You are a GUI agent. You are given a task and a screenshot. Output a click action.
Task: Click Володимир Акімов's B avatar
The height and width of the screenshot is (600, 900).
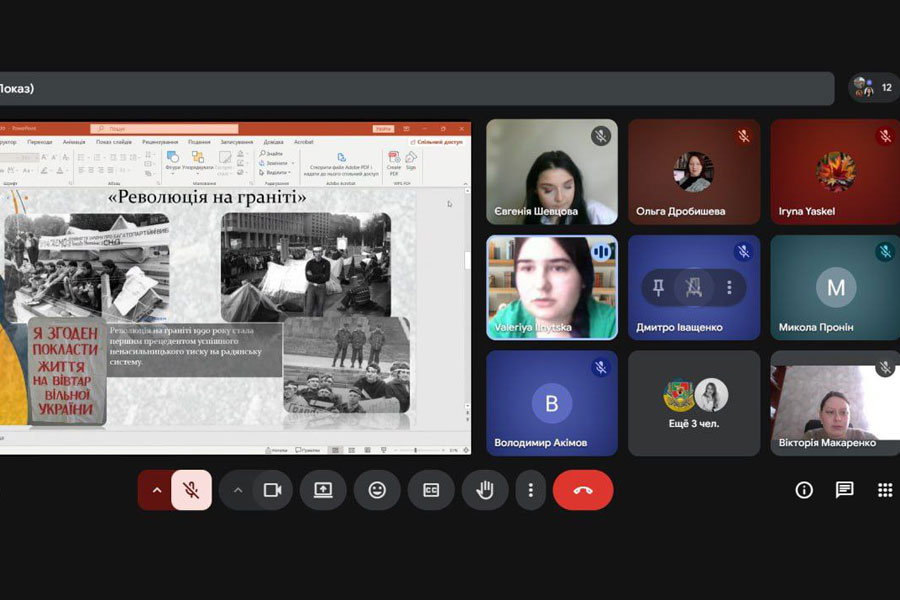tap(552, 403)
